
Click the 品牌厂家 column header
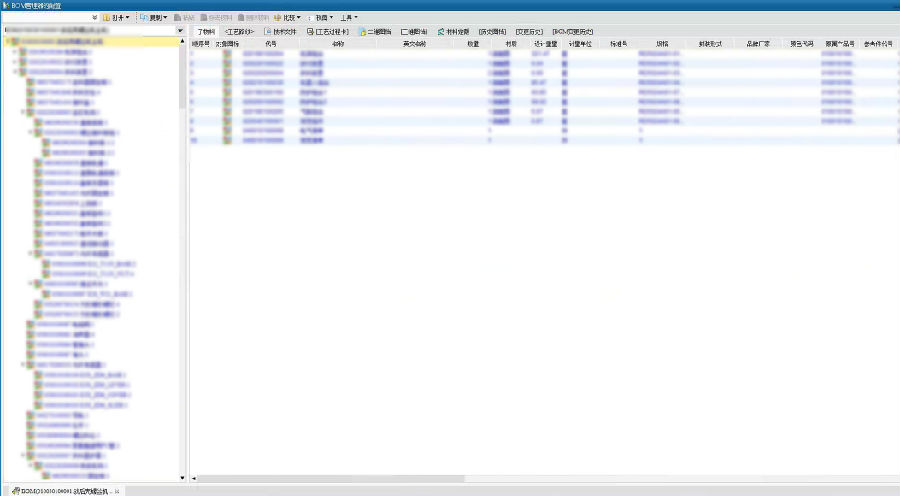(758, 44)
